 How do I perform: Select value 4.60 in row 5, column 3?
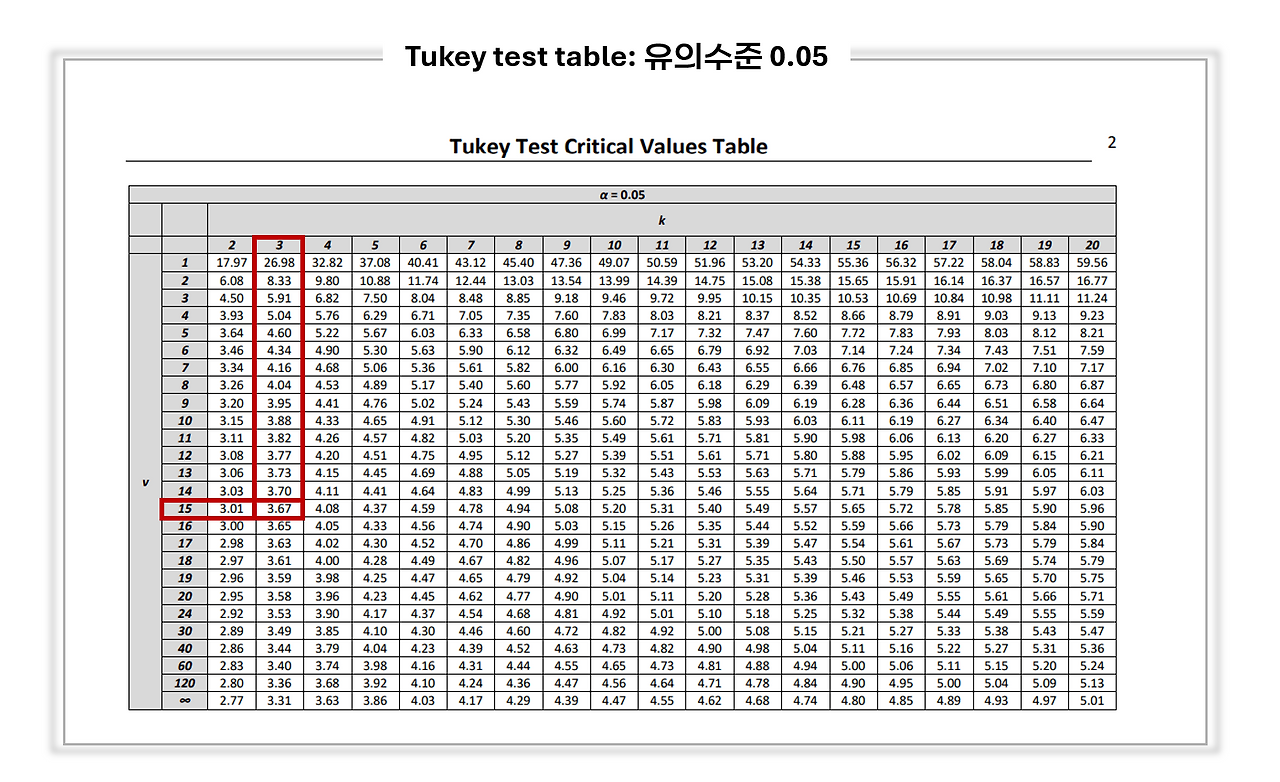[279, 333]
